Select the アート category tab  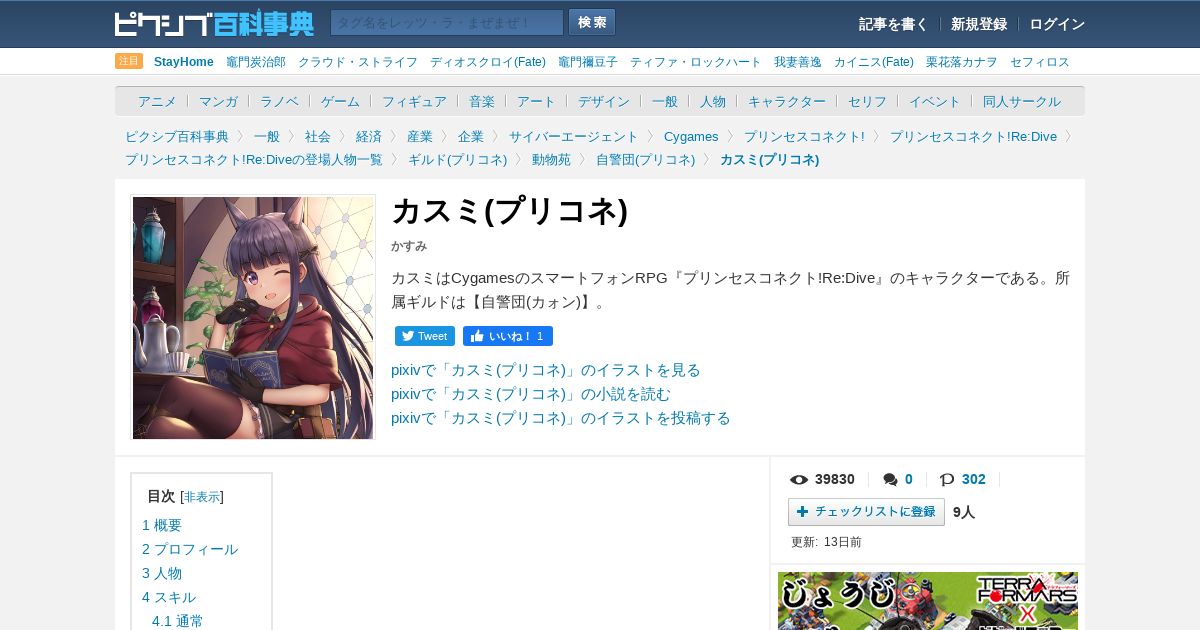pos(536,102)
